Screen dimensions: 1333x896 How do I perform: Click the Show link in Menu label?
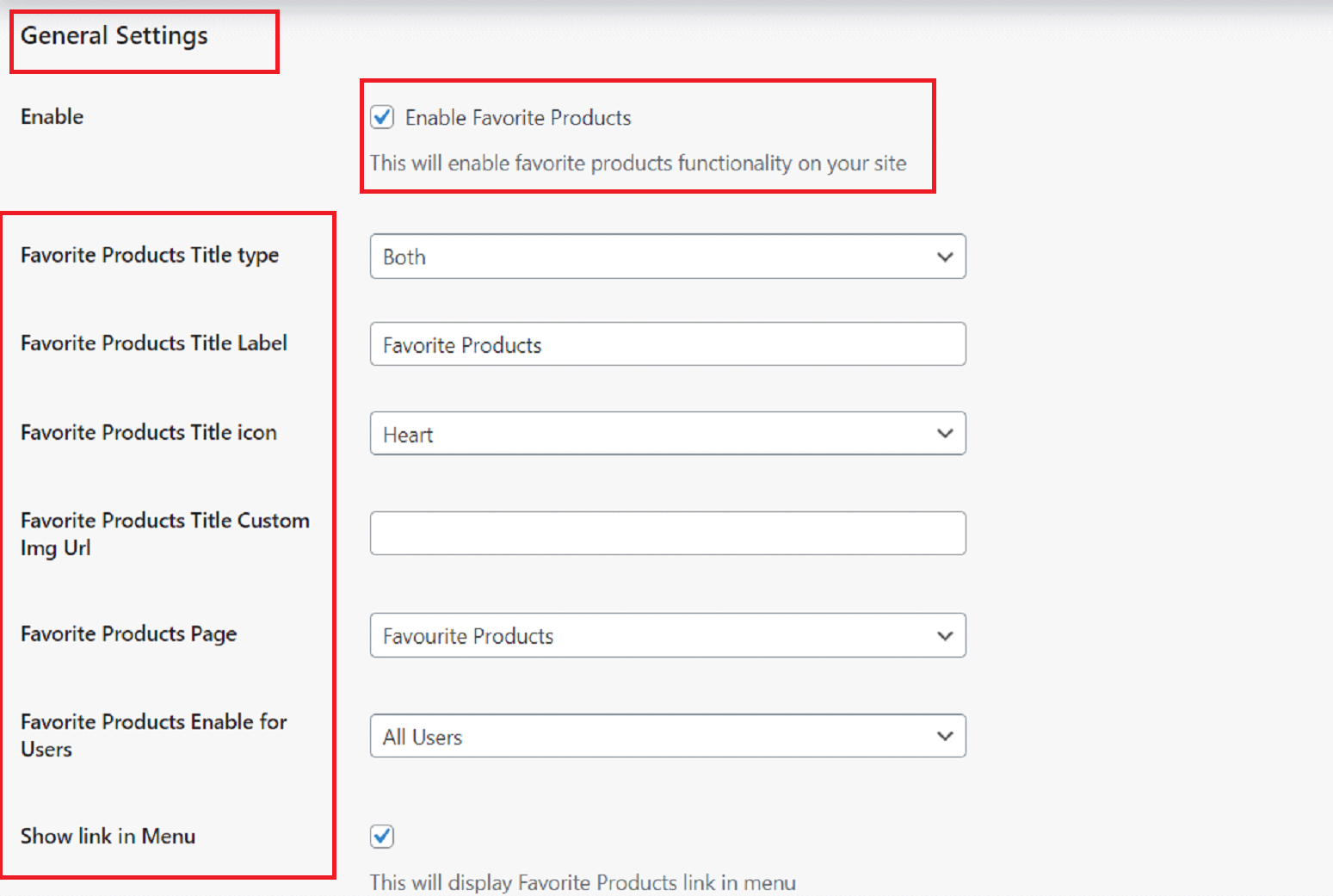tap(108, 837)
